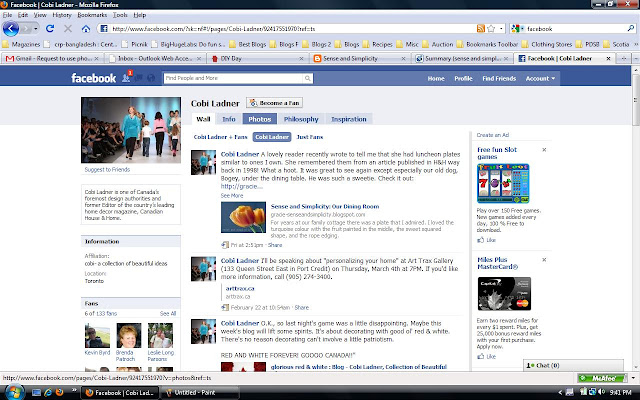Image resolution: width=640 pixels, height=400 pixels.
Task: Click the Find People and More search field
Action: click(x=233, y=78)
